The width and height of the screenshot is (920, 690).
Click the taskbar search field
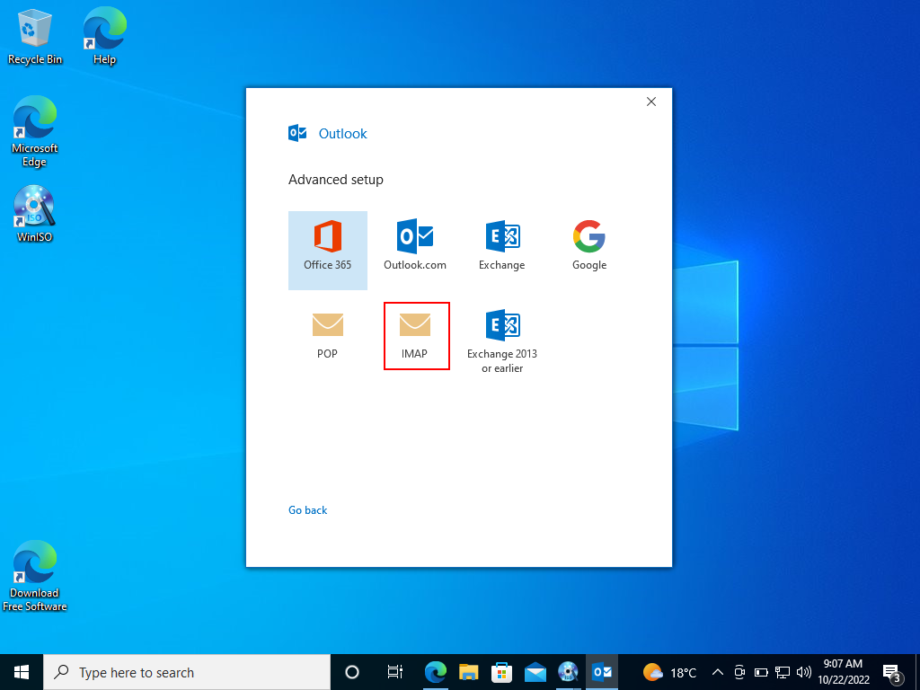click(185, 672)
